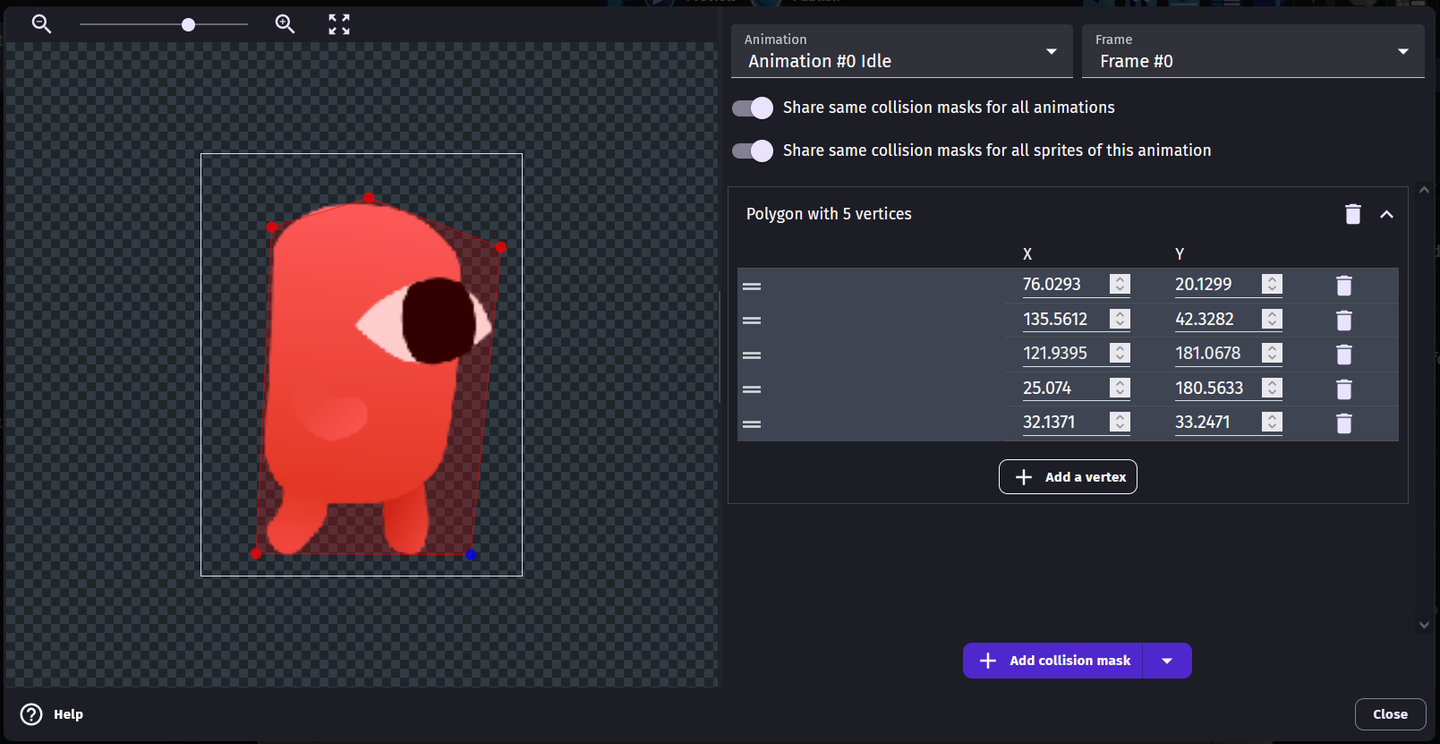The image size is (1440, 744).
Task: Click drag handle of vertex 32.1371 row
Action: click(752, 424)
